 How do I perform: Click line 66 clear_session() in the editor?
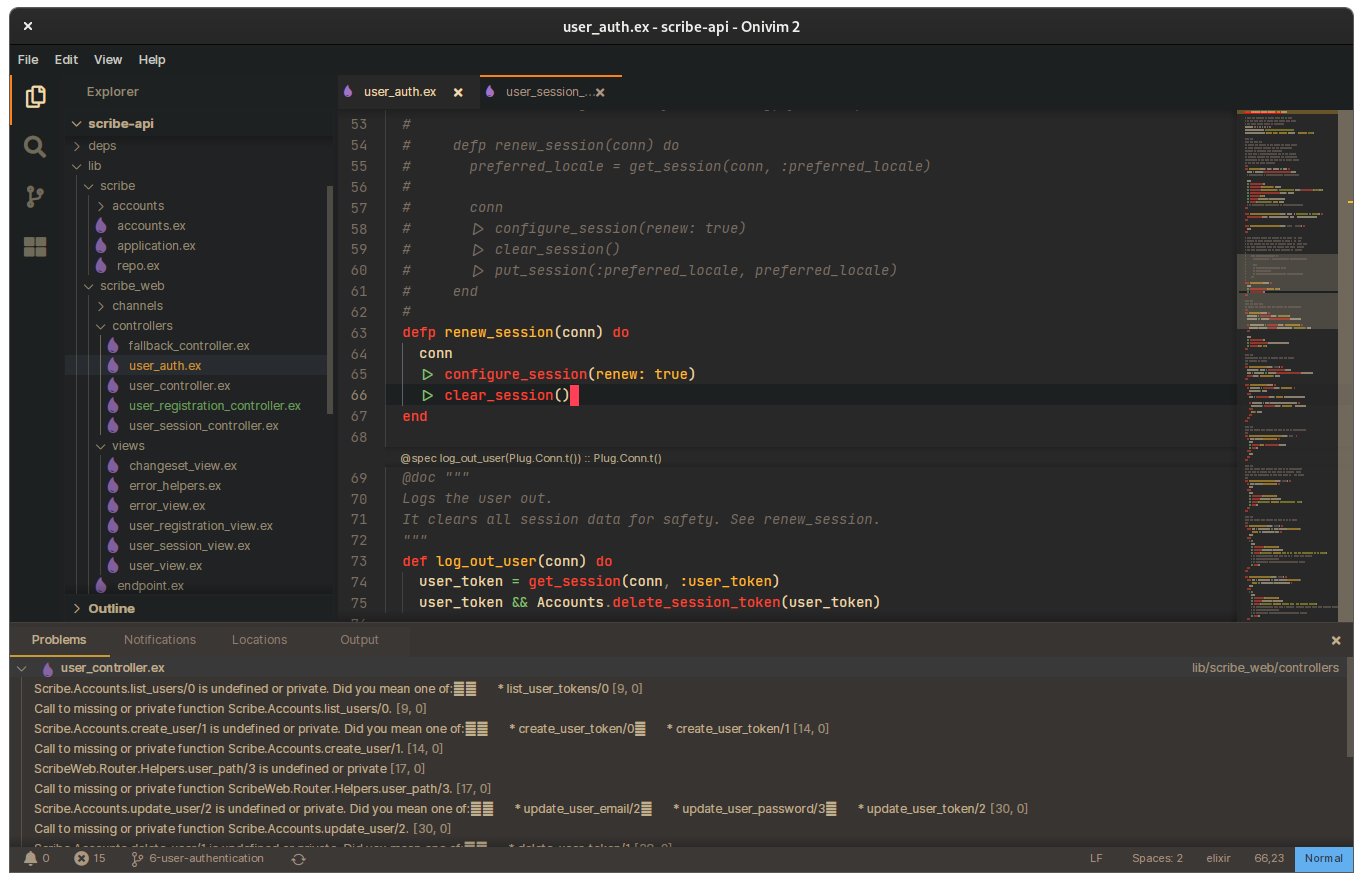506,395
